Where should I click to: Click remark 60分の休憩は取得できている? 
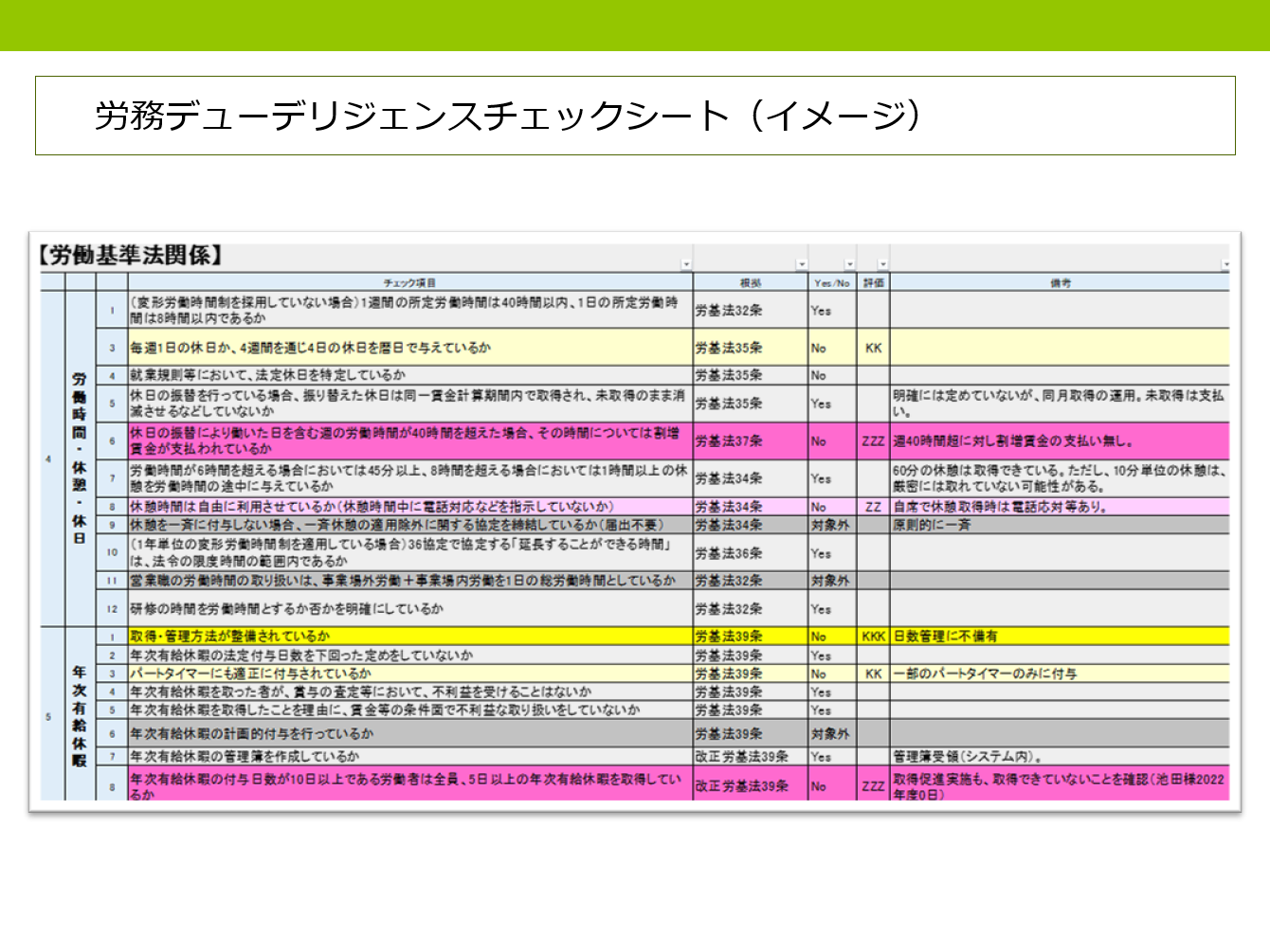click(x=1060, y=478)
